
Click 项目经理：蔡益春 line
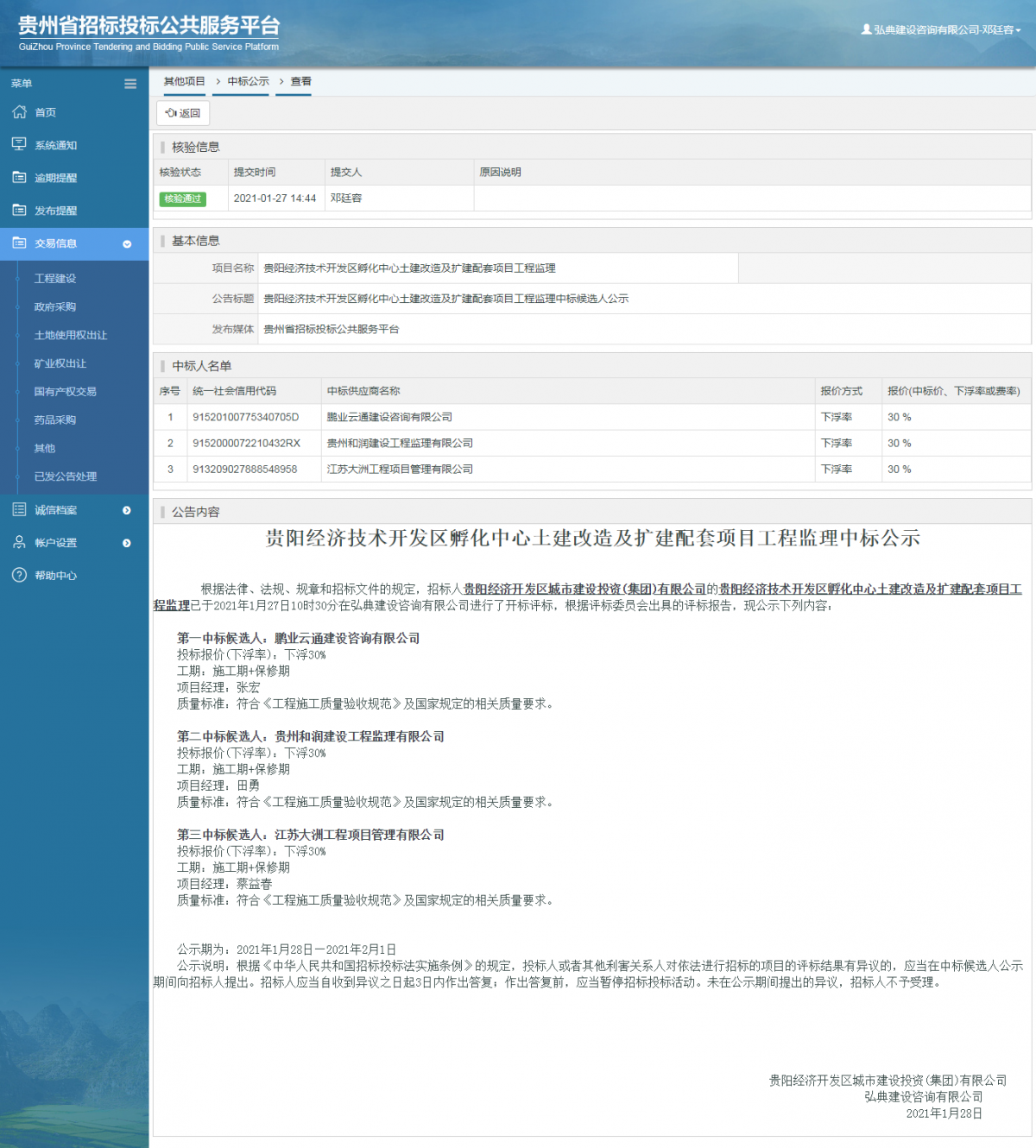pyautogui.click(x=224, y=885)
